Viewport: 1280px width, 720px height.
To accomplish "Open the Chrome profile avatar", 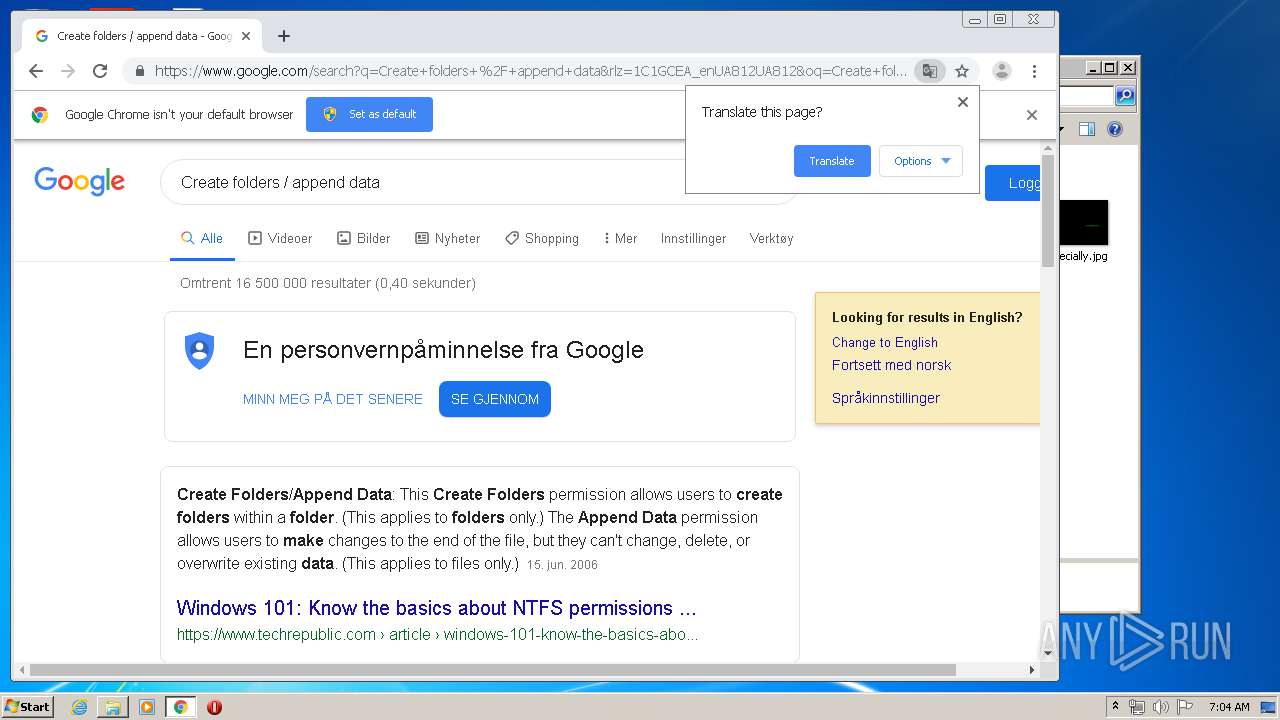I will 1001,71.
